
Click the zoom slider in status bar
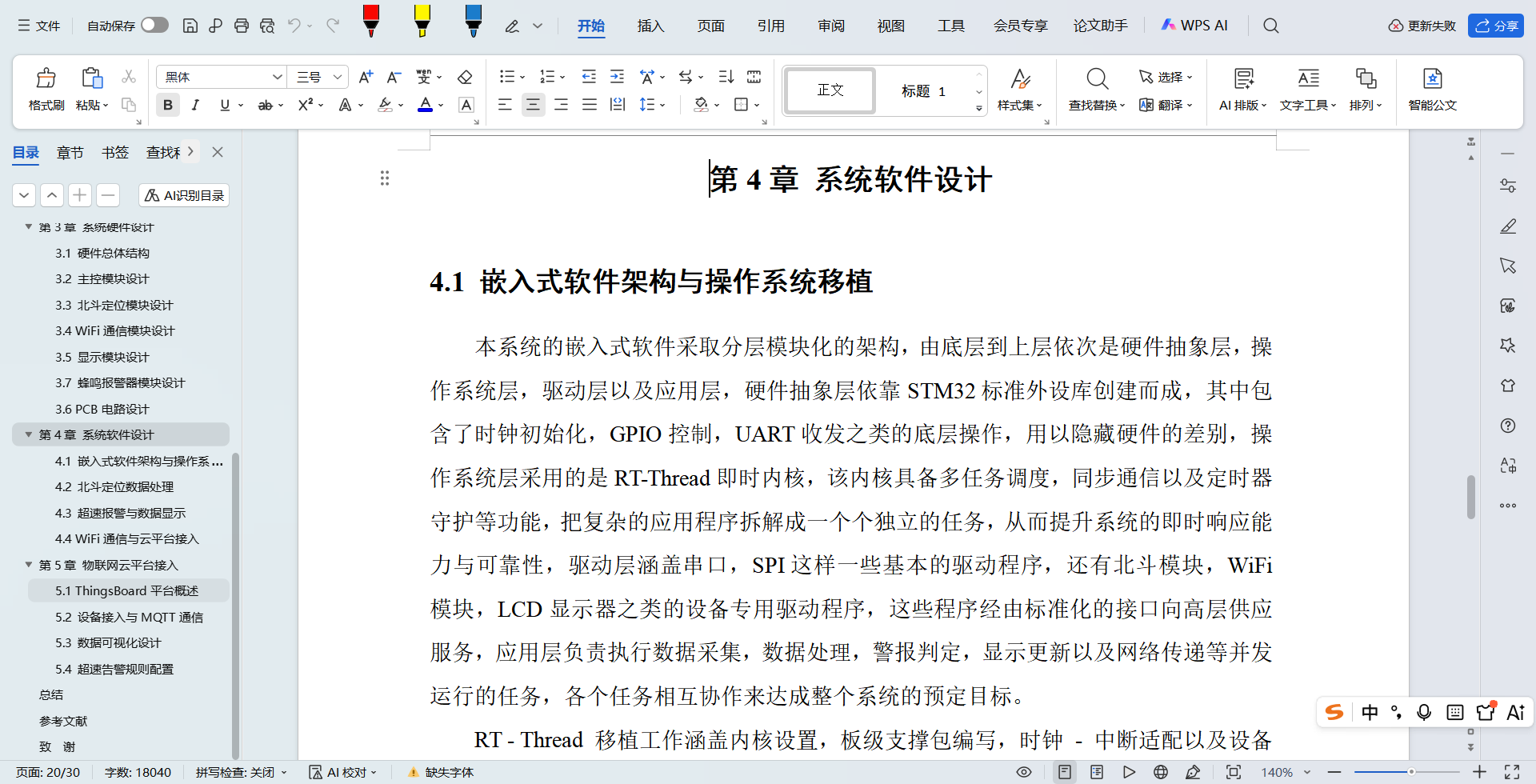click(x=1411, y=772)
